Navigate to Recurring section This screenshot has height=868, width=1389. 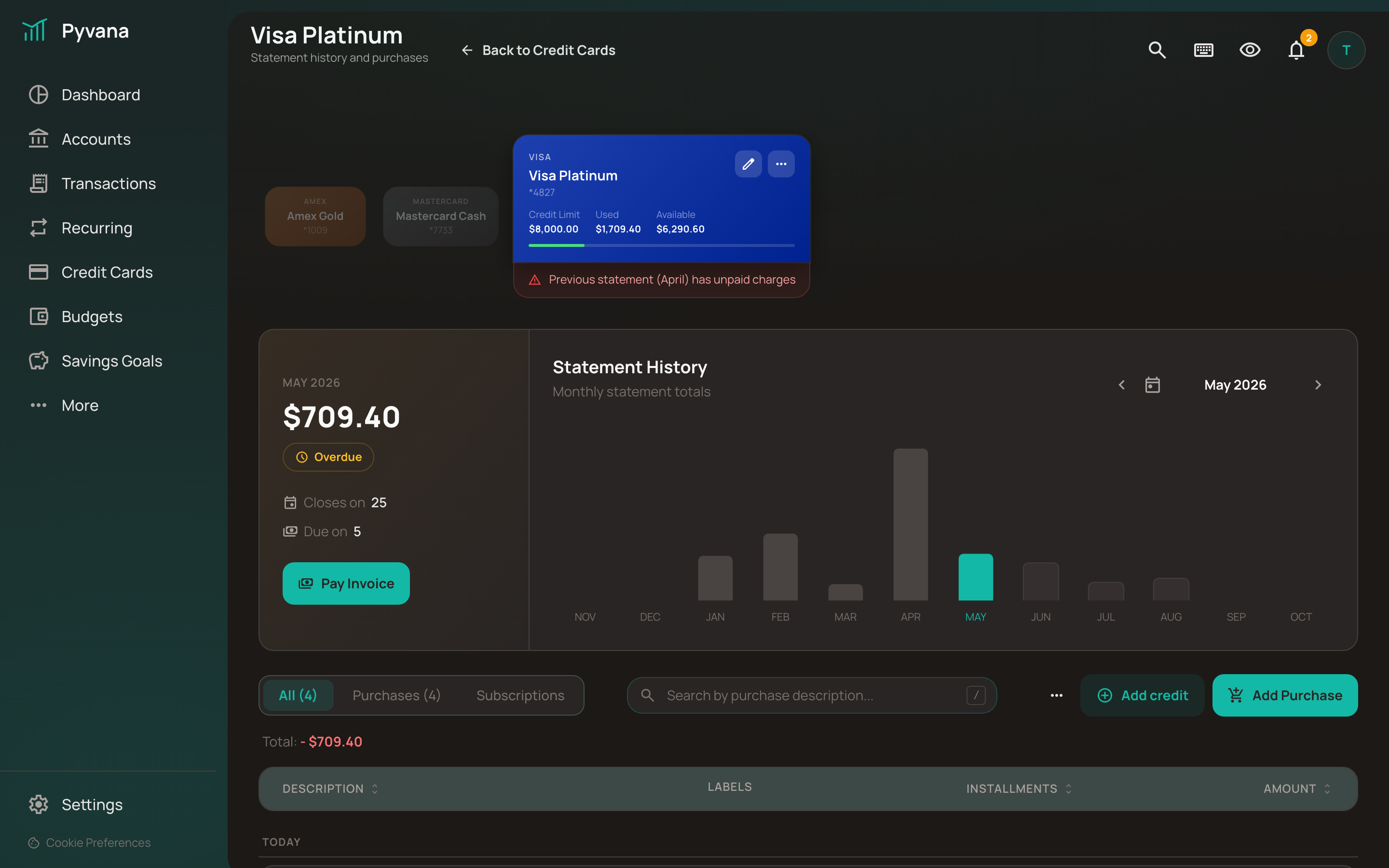81,228
